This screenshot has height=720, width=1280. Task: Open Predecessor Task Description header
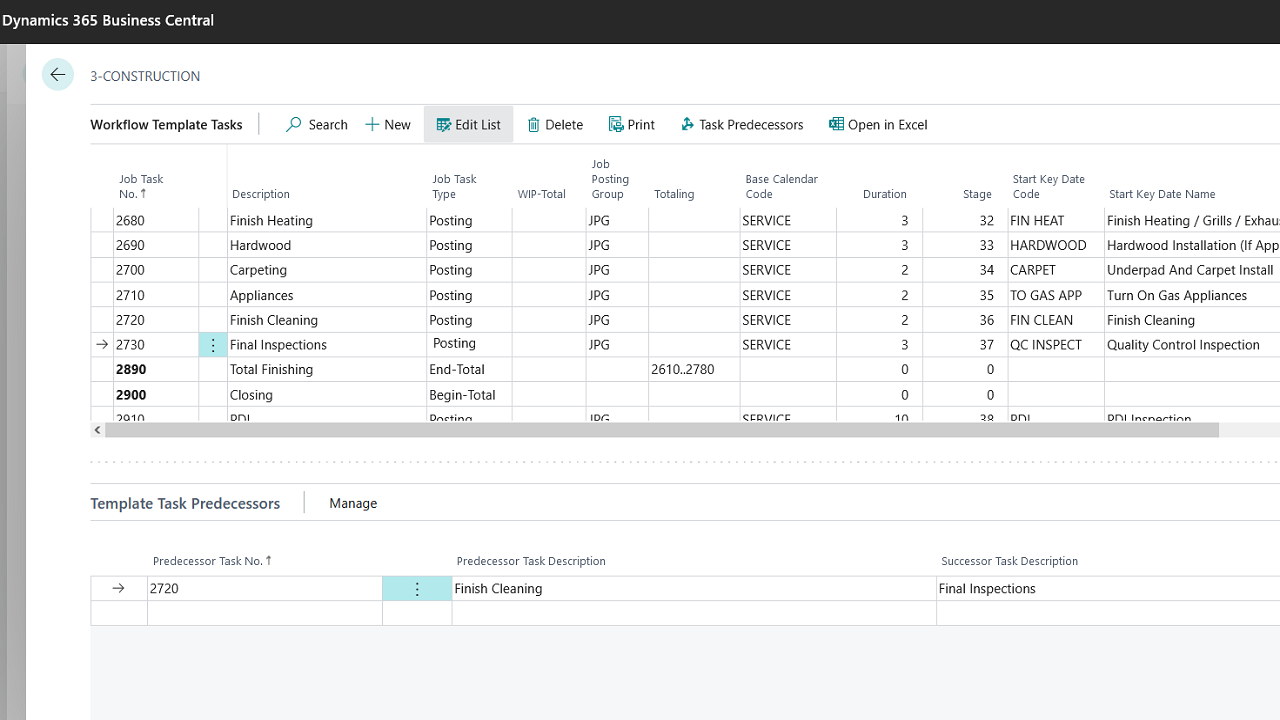tap(531, 561)
